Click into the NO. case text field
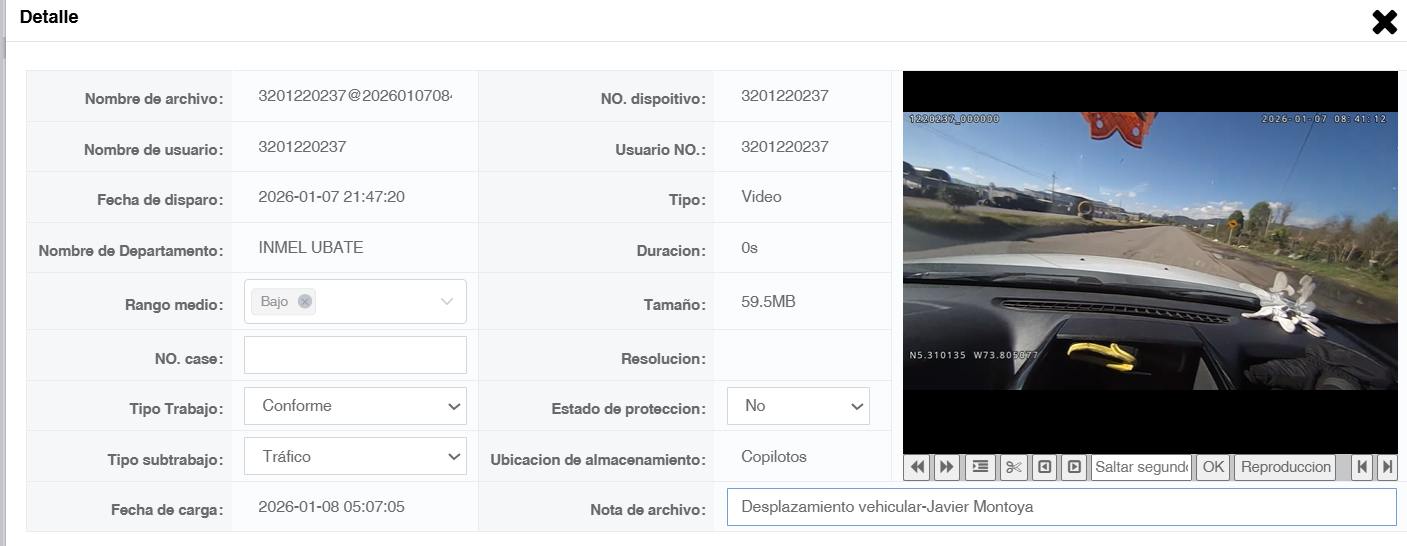This screenshot has width=1407, height=546. 355,355
